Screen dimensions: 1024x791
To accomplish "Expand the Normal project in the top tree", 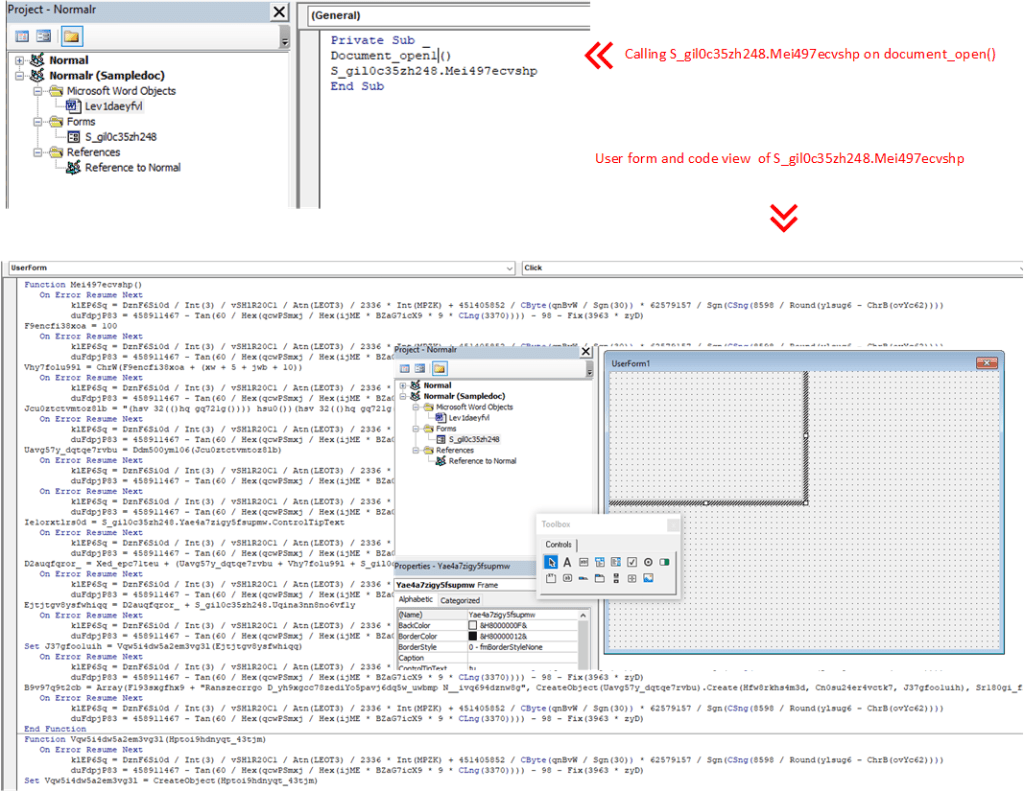I will [x=21, y=61].
